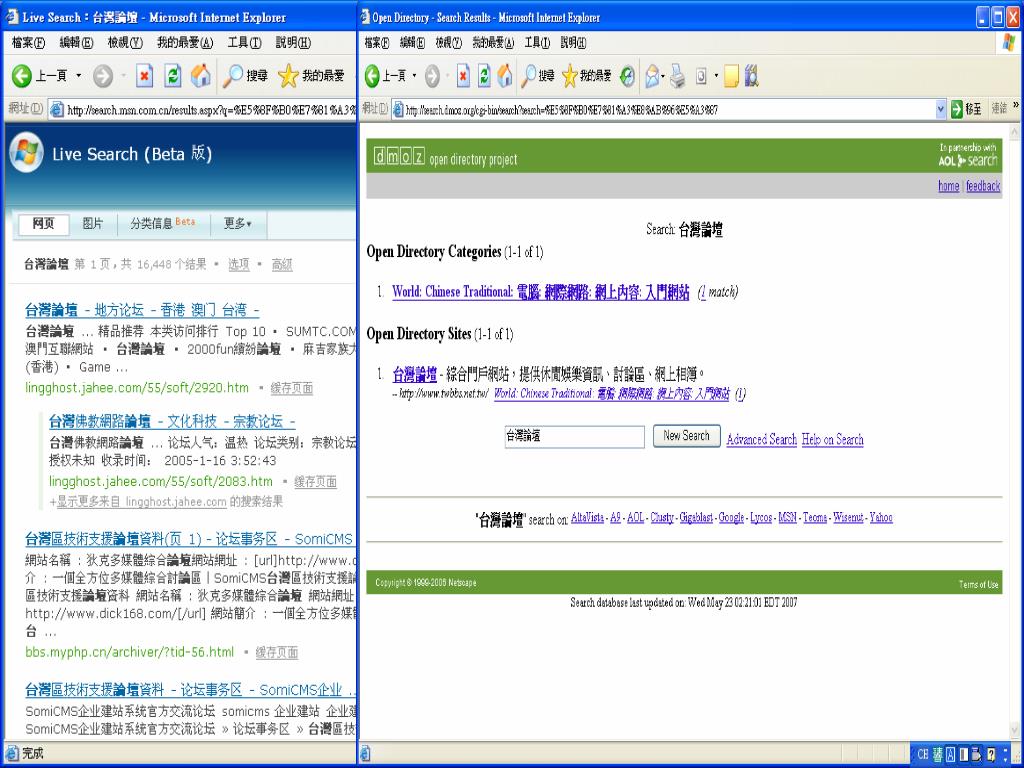Open the dmoz Terms of Use link
Screen dimensions: 1024x768
[x=978, y=584]
